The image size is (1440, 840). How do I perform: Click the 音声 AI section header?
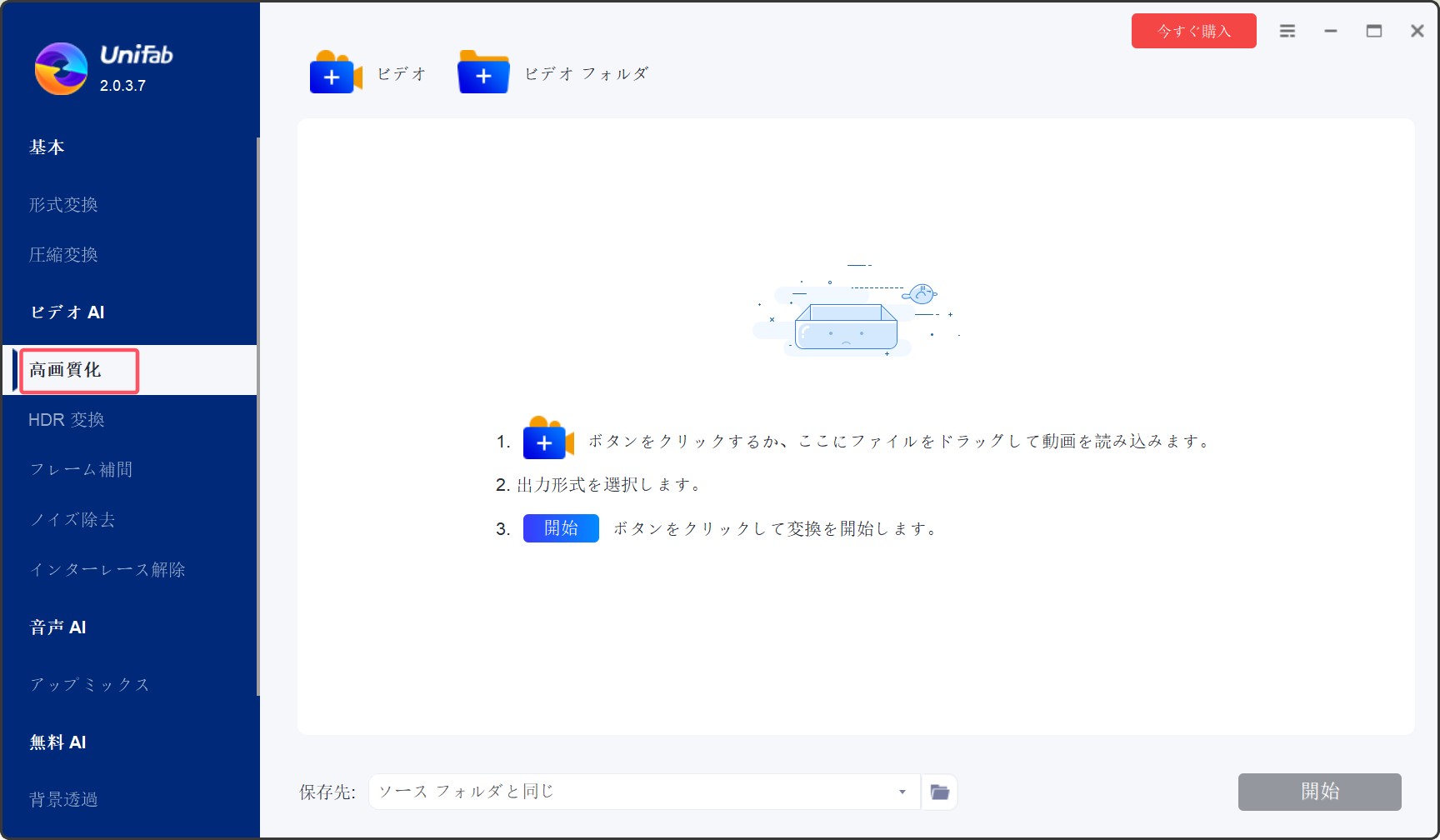pos(57,627)
